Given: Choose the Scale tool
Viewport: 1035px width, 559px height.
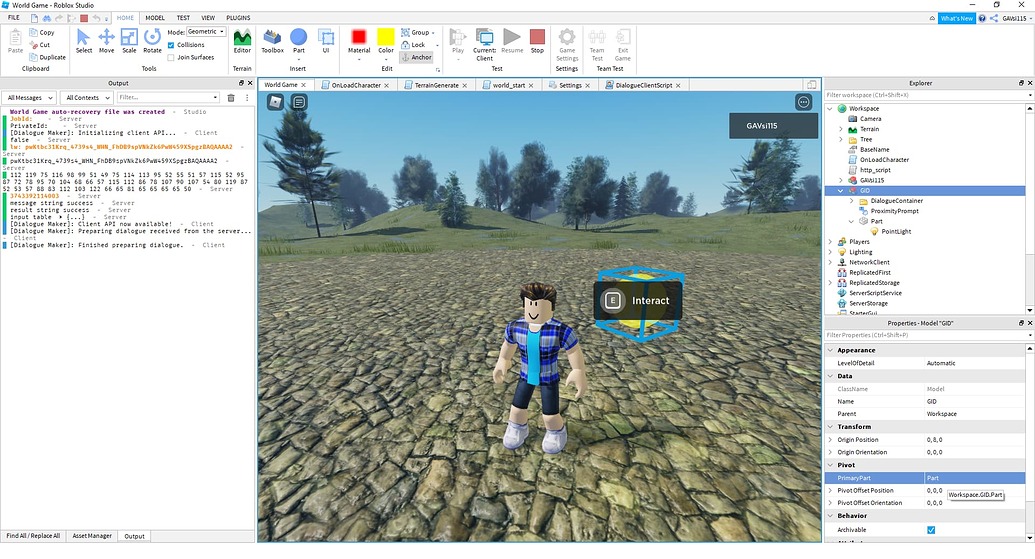Looking at the screenshot, I should tap(129, 41).
